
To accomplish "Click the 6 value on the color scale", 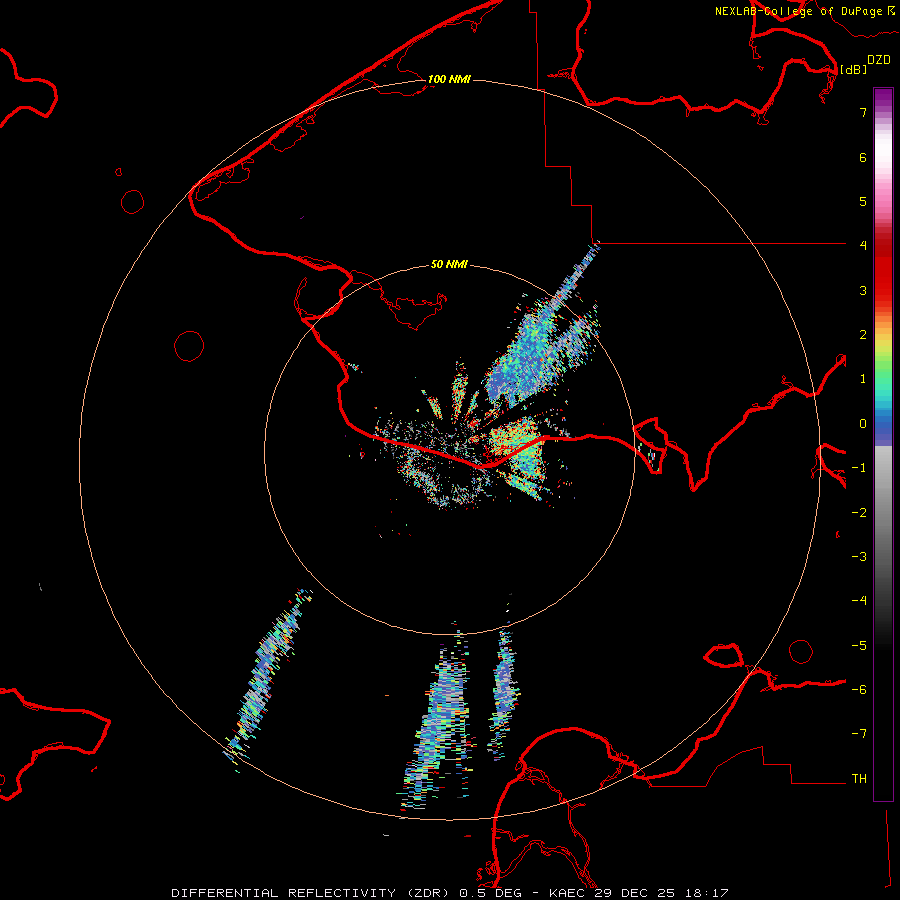I will 863,157.
